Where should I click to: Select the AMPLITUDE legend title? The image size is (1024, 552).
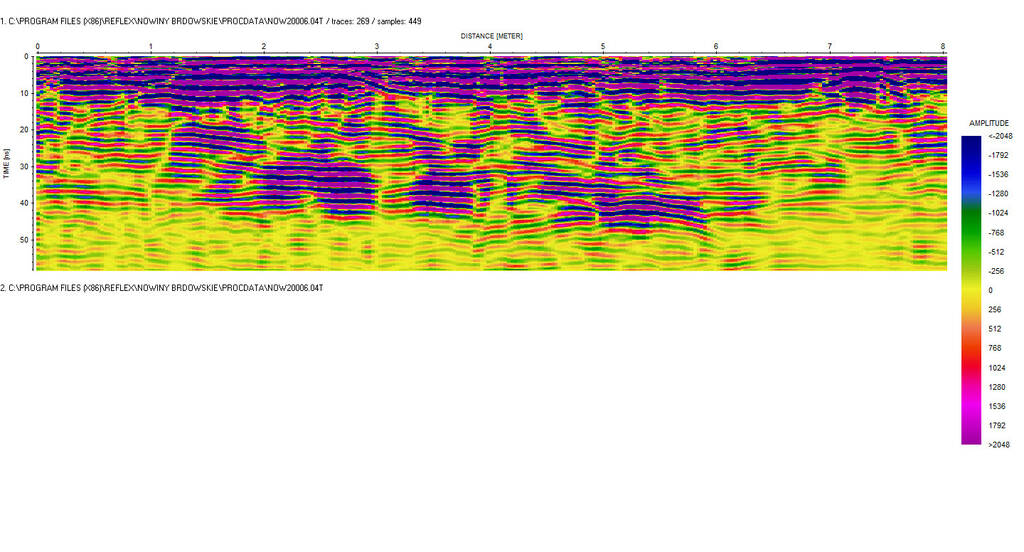pos(988,123)
